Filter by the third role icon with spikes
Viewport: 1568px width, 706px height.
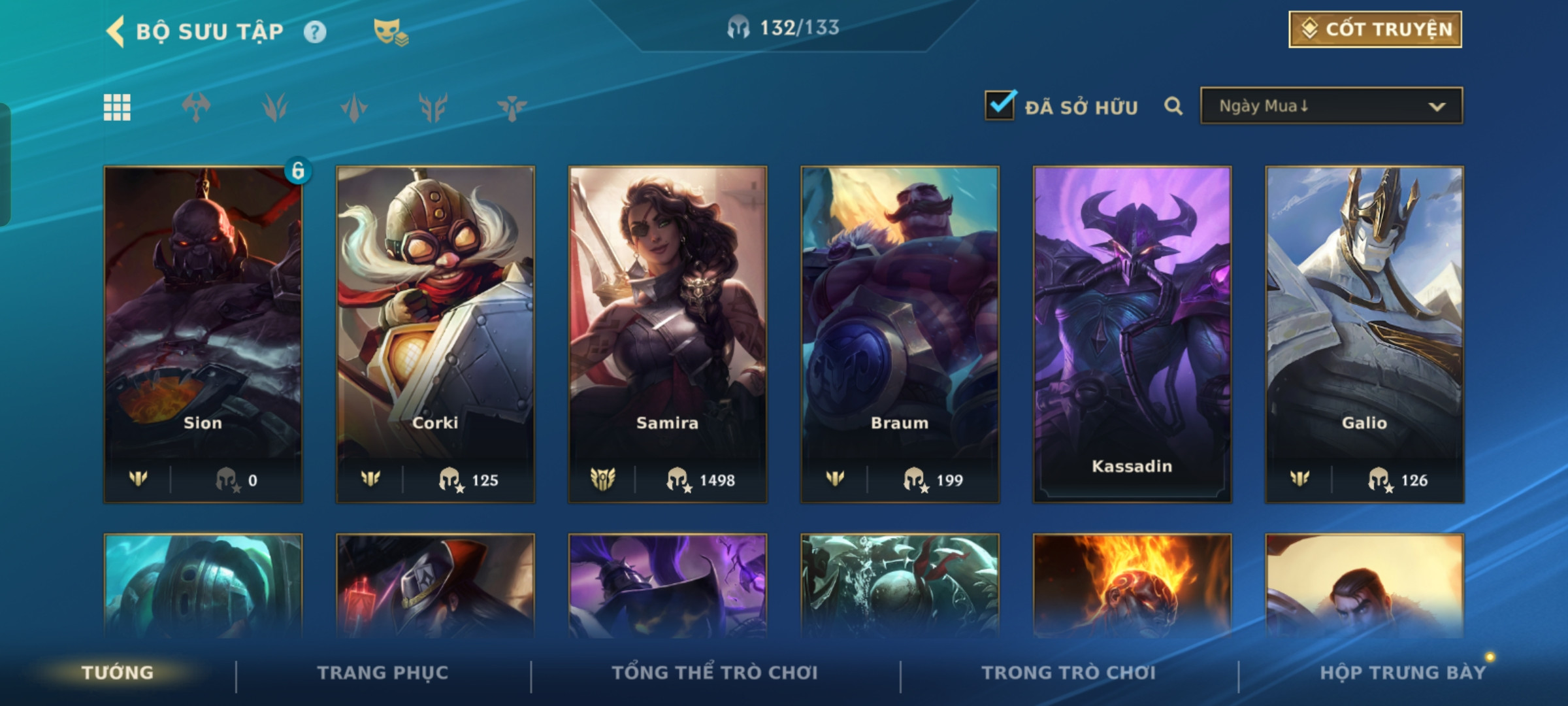click(x=275, y=108)
